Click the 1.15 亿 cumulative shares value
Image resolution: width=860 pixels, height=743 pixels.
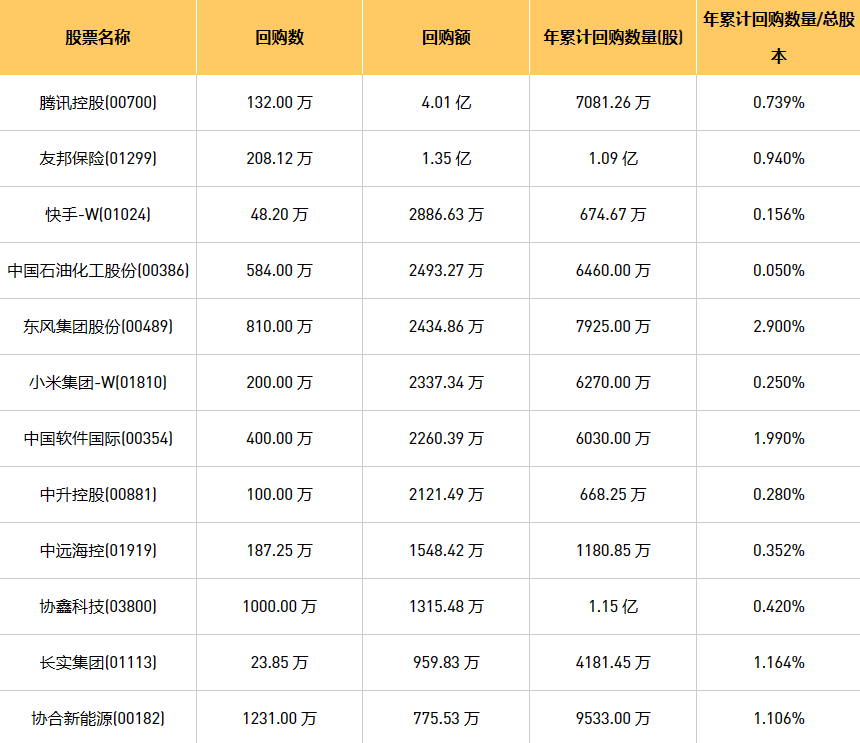tap(613, 606)
